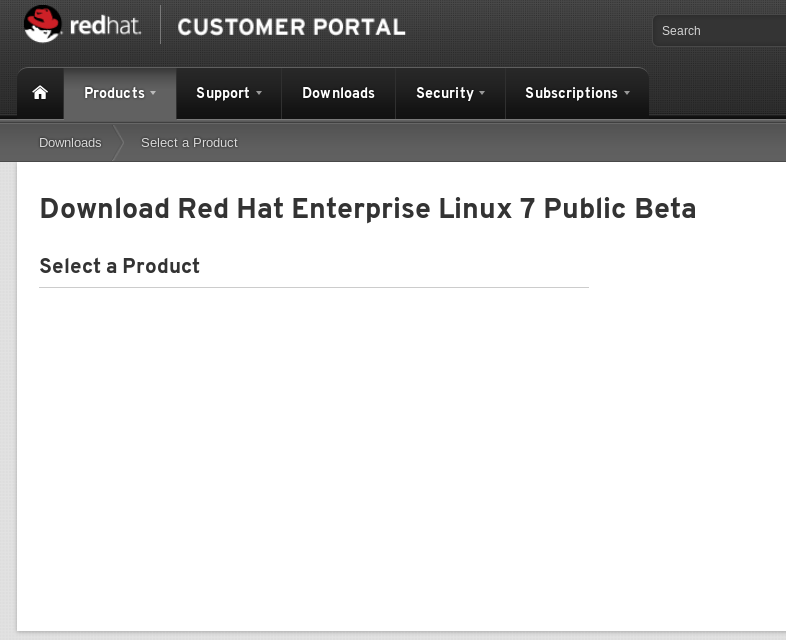This screenshot has width=786, height=640.
Task: Open the Support menu
Action: click(229, 93)
